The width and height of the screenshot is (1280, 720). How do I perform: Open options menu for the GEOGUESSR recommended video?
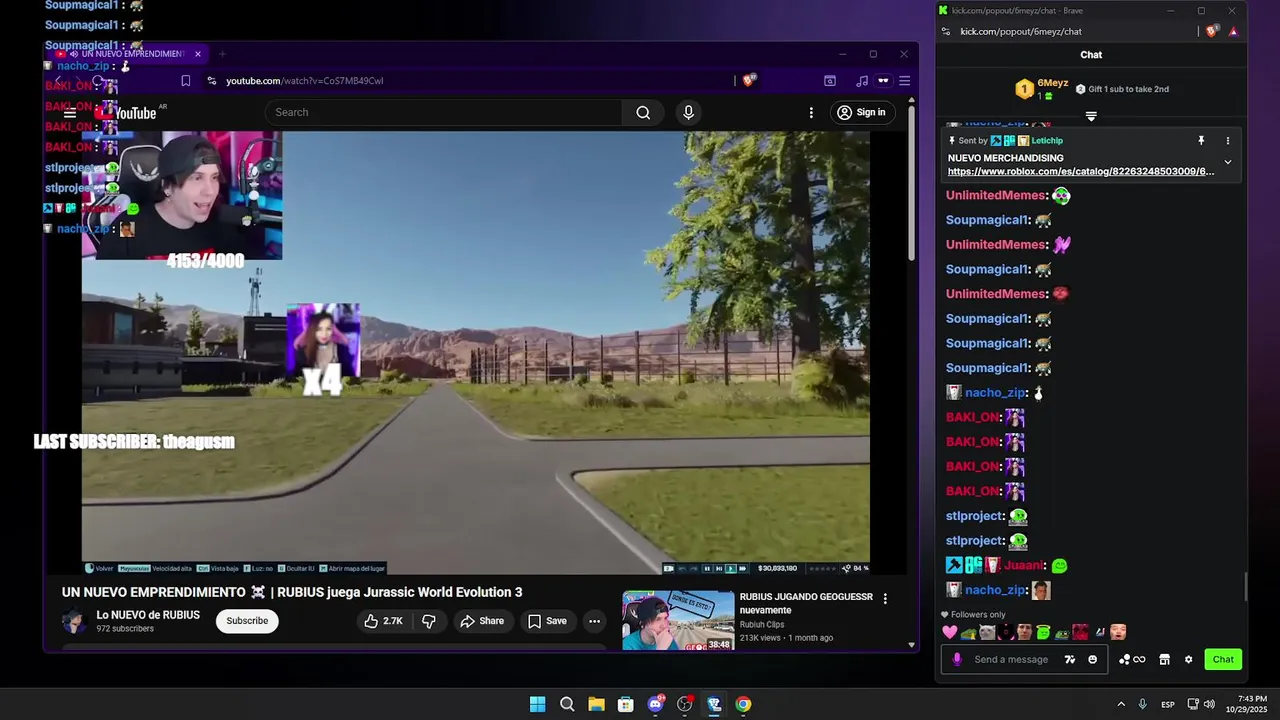click(884, 599)
